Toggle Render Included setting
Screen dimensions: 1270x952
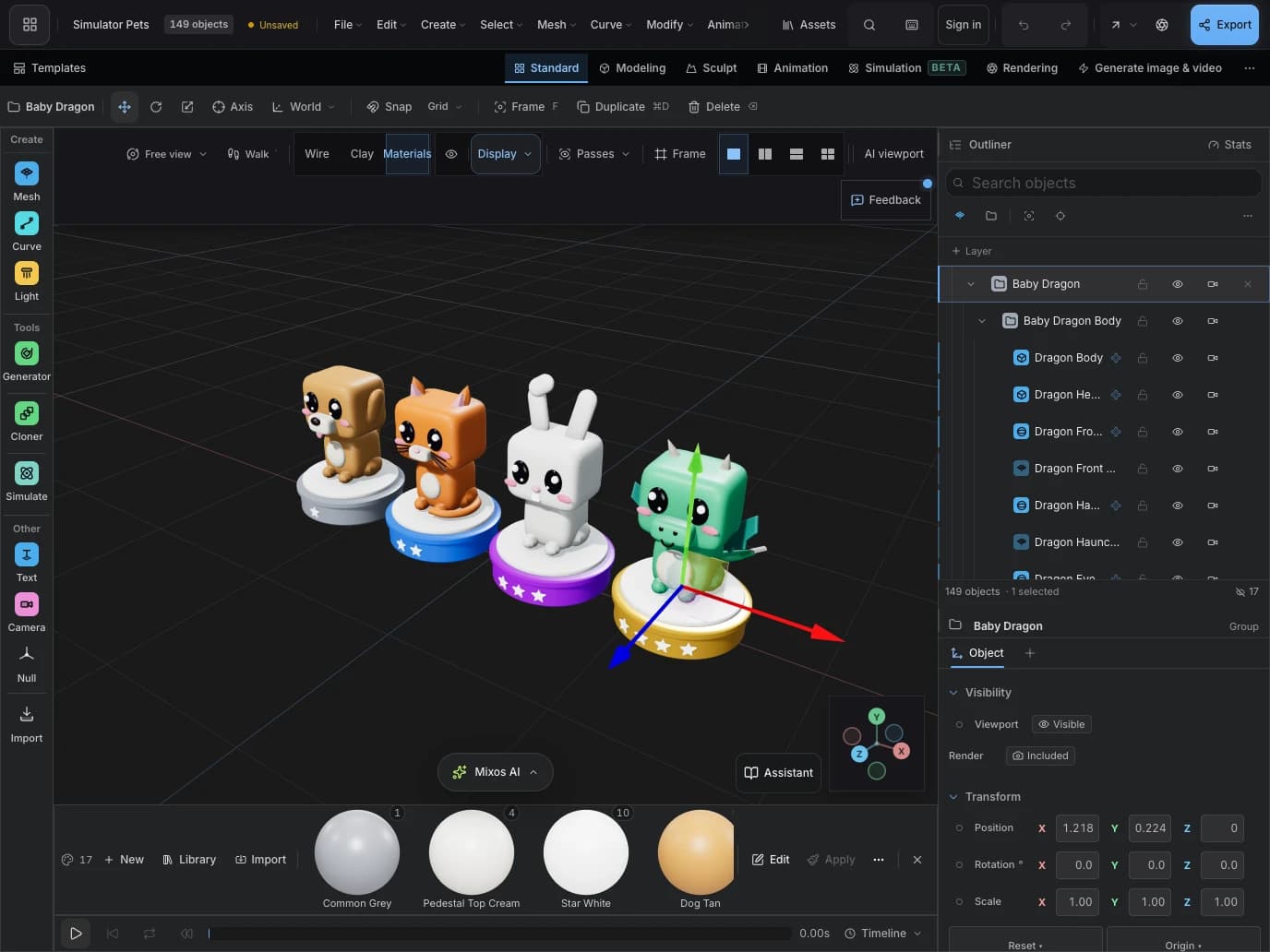point(1040,756)
